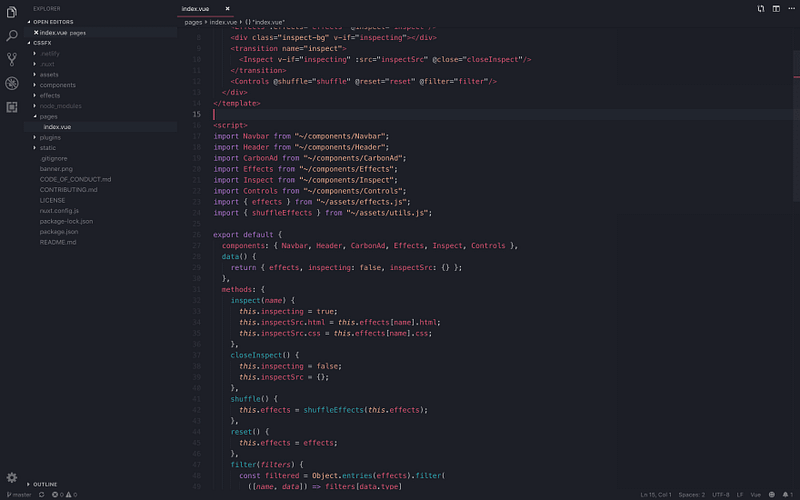The height and width of the screenshot is (500, 800).
Task: Expand the OUTLINE section
Action: click(45, 484)
